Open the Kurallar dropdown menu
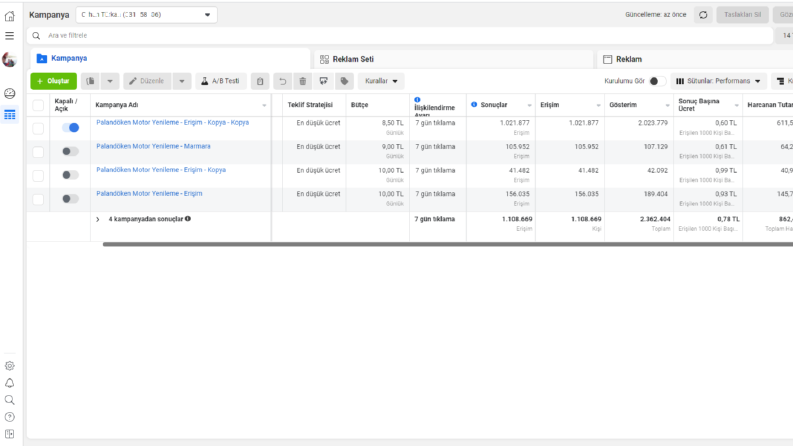The height and width of the screenshot is (446, 793). (x=381, y=81)
